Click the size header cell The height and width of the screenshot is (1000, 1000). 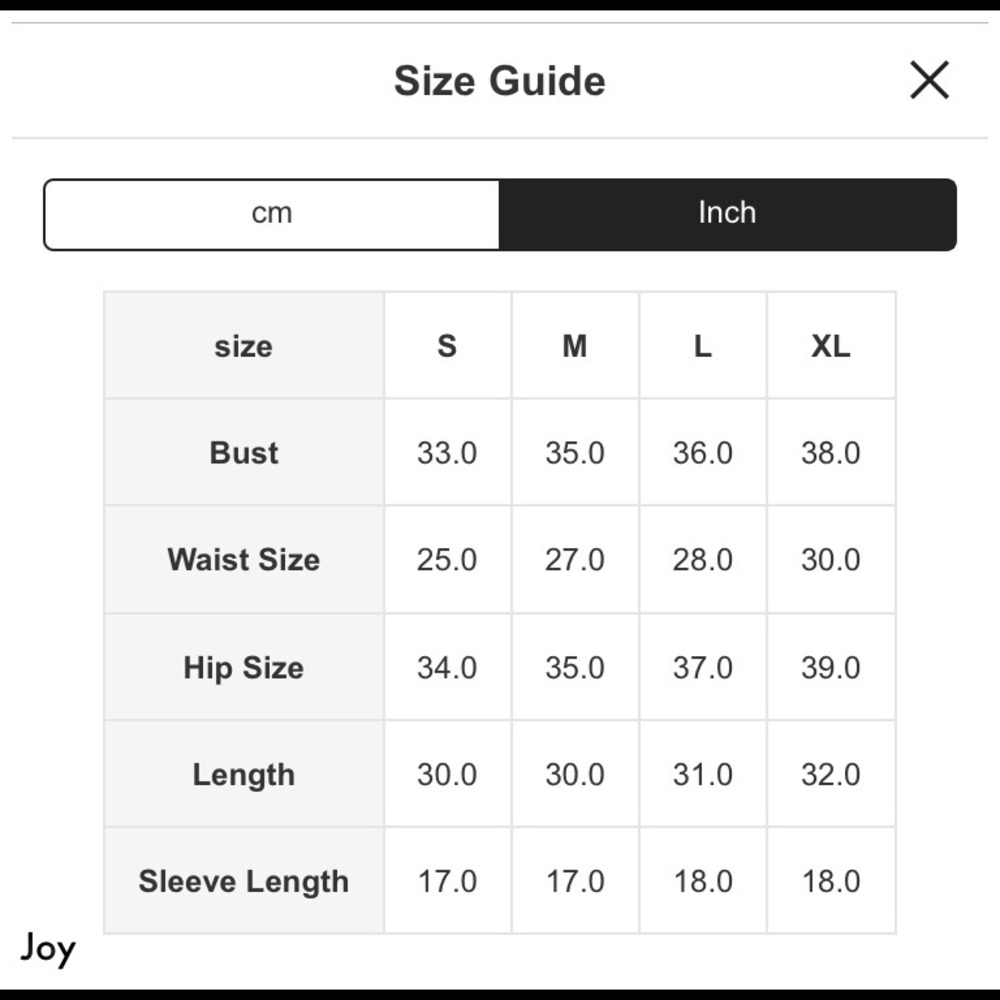pyautogui.click(x=244, y=346)
